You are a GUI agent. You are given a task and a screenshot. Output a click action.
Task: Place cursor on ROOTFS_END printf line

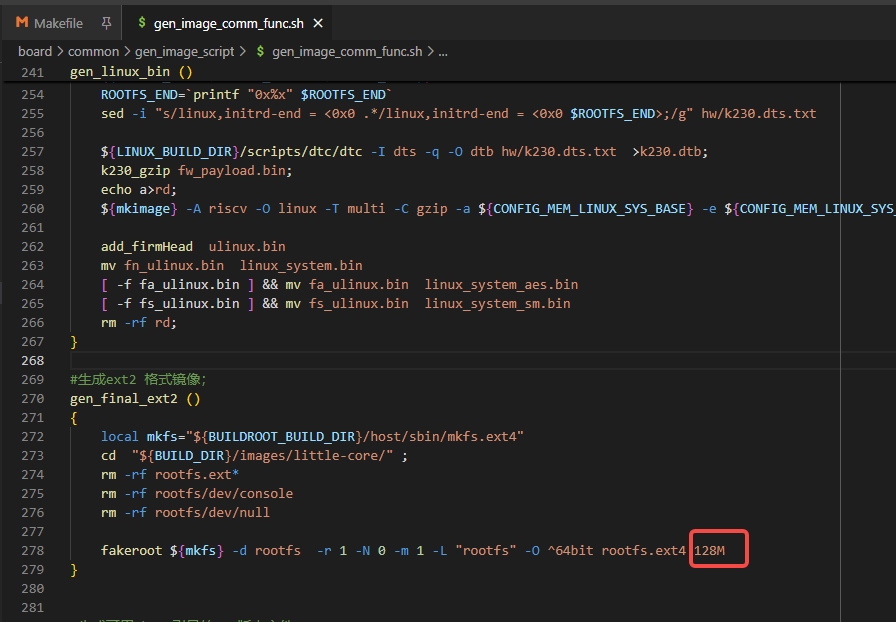246,95
